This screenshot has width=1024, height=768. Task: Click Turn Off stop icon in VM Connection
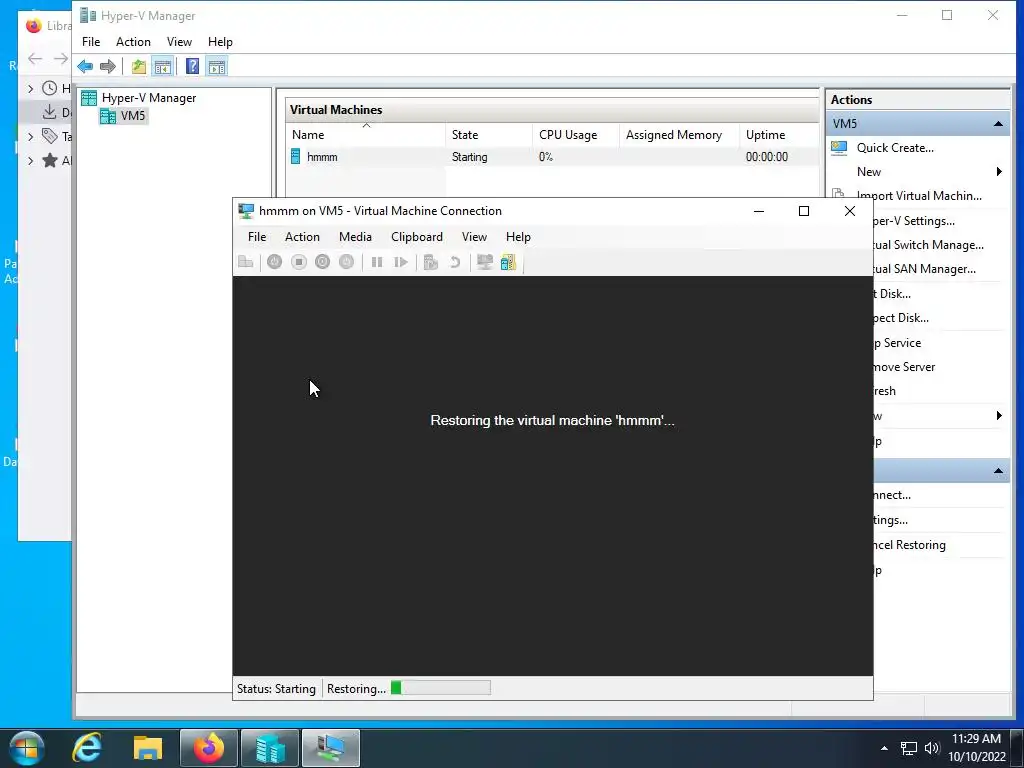tap(298, 262)
